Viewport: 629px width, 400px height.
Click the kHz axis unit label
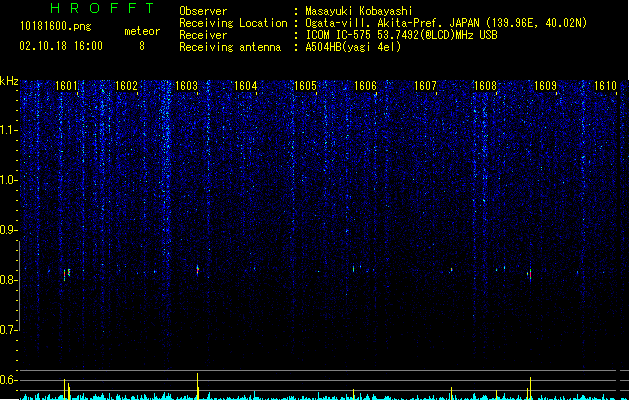click(x=9, y=81)
